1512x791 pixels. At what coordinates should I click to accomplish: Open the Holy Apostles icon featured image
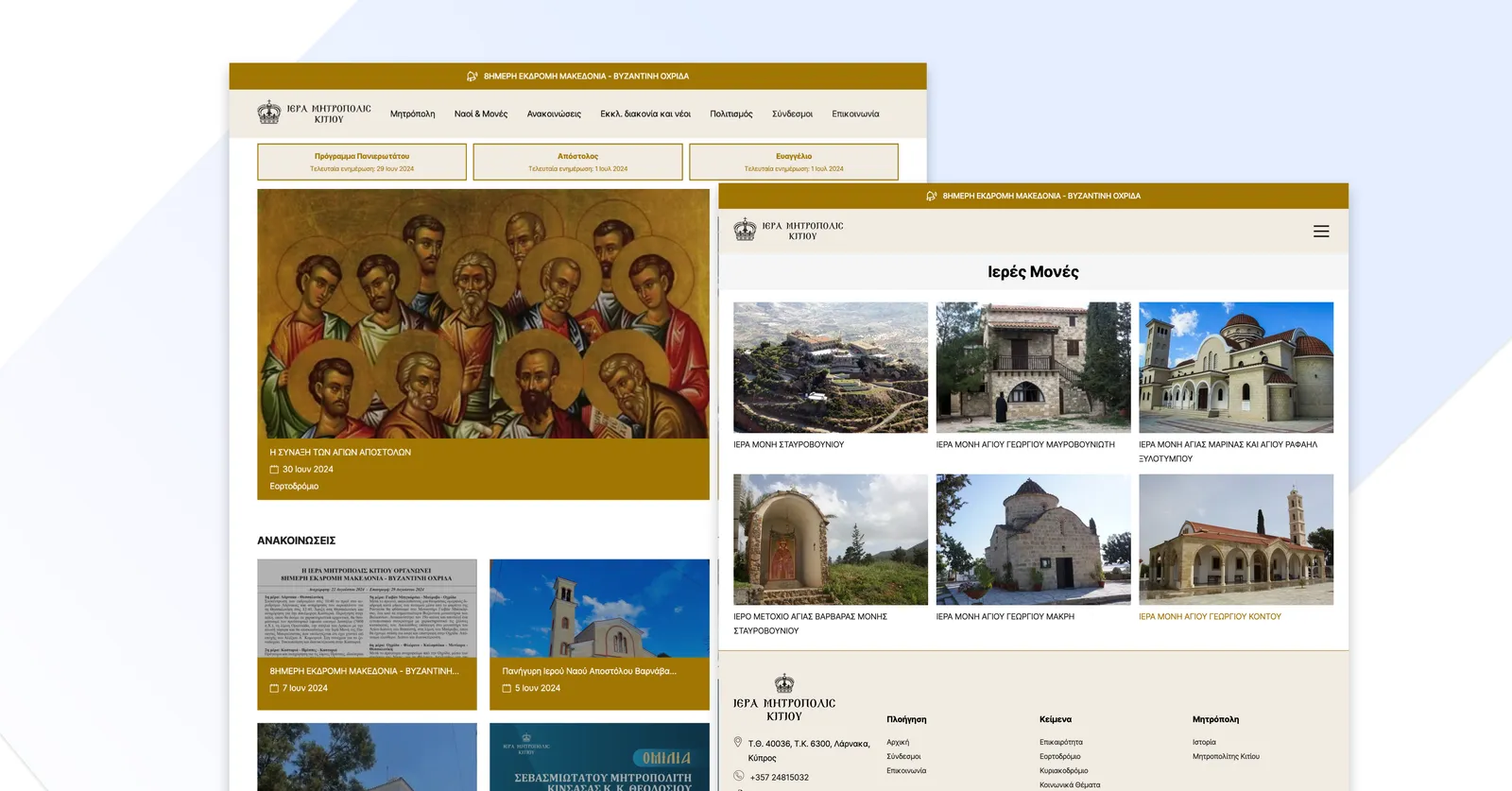[483, 314]
